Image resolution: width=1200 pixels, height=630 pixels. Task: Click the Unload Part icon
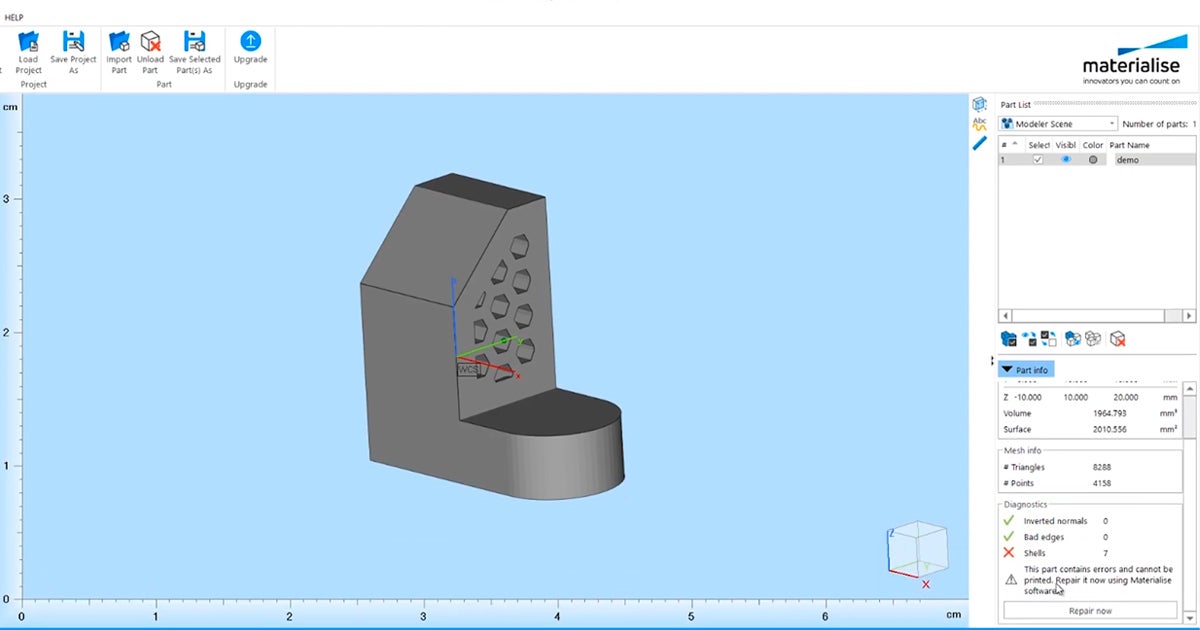pyautogui.click(x=150, y=41)
